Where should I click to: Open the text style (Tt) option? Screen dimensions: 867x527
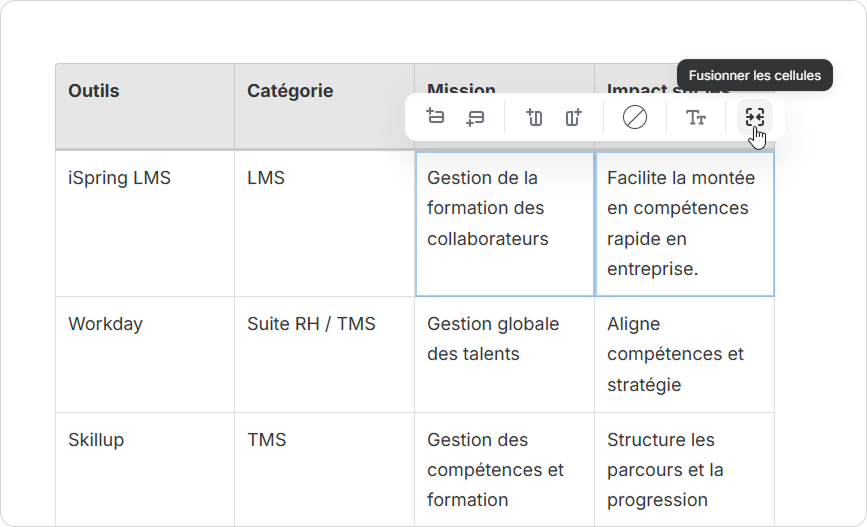(696, 117)
